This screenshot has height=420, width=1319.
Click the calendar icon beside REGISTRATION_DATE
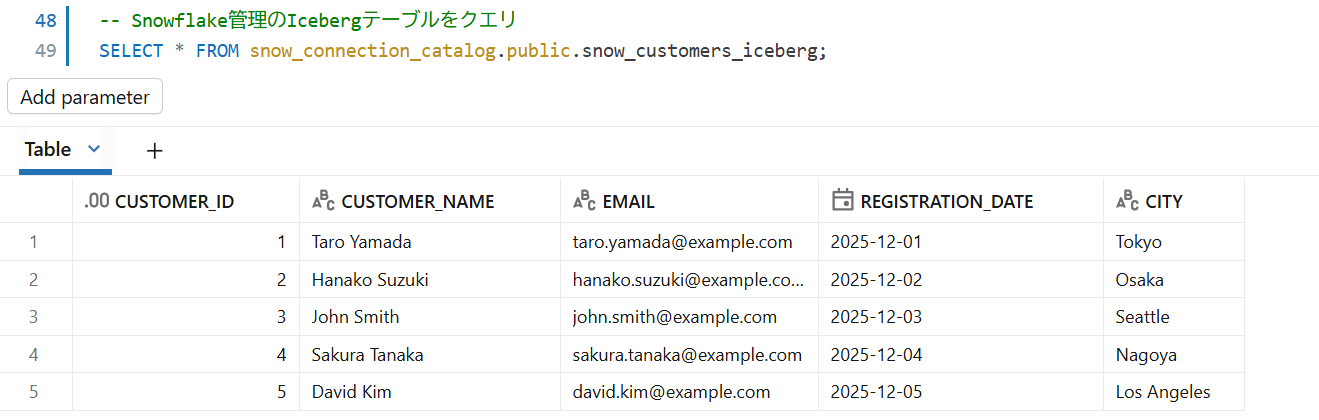pyautogui.click(x=842, y=201)
